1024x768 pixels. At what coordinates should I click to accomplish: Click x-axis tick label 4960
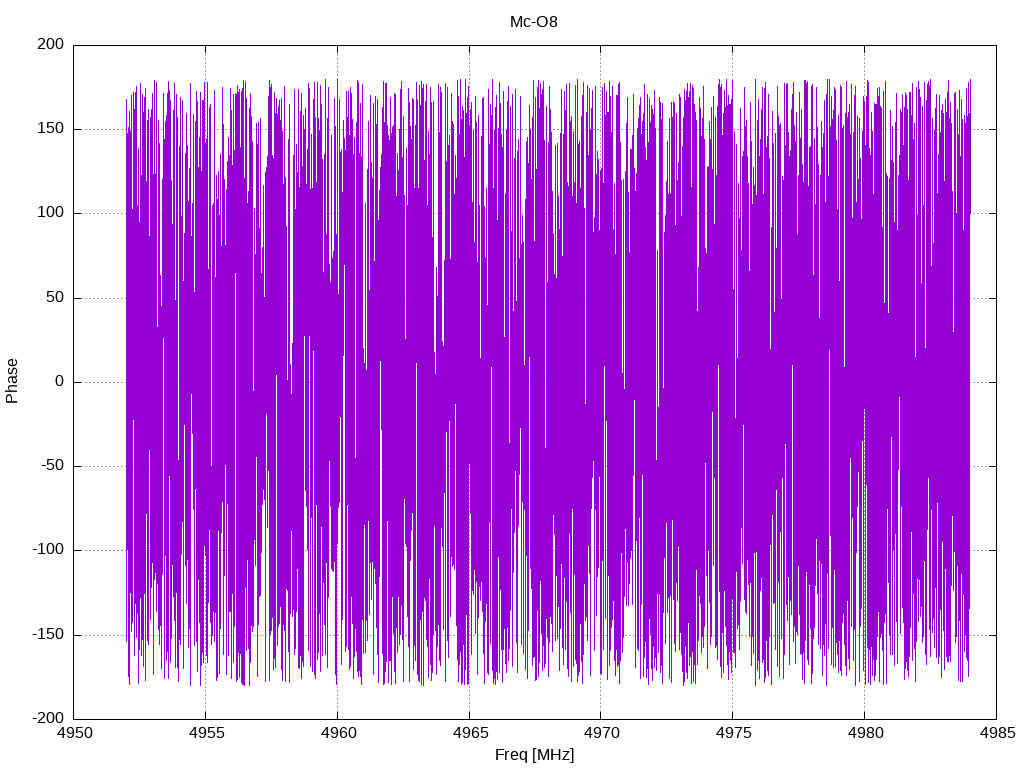point(338,733)
